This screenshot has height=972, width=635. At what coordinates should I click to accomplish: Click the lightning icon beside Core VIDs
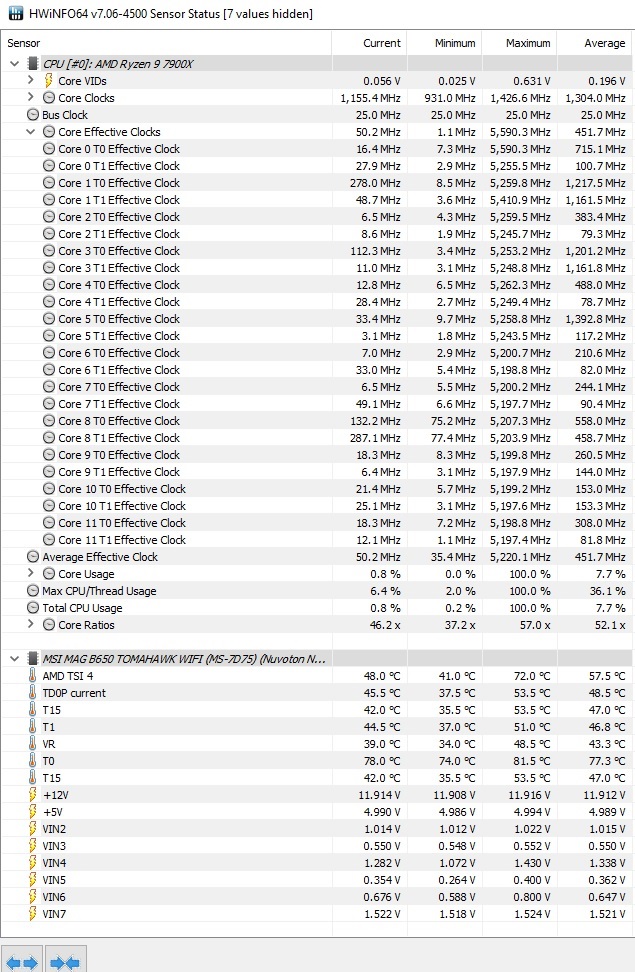tap(48, 81)
